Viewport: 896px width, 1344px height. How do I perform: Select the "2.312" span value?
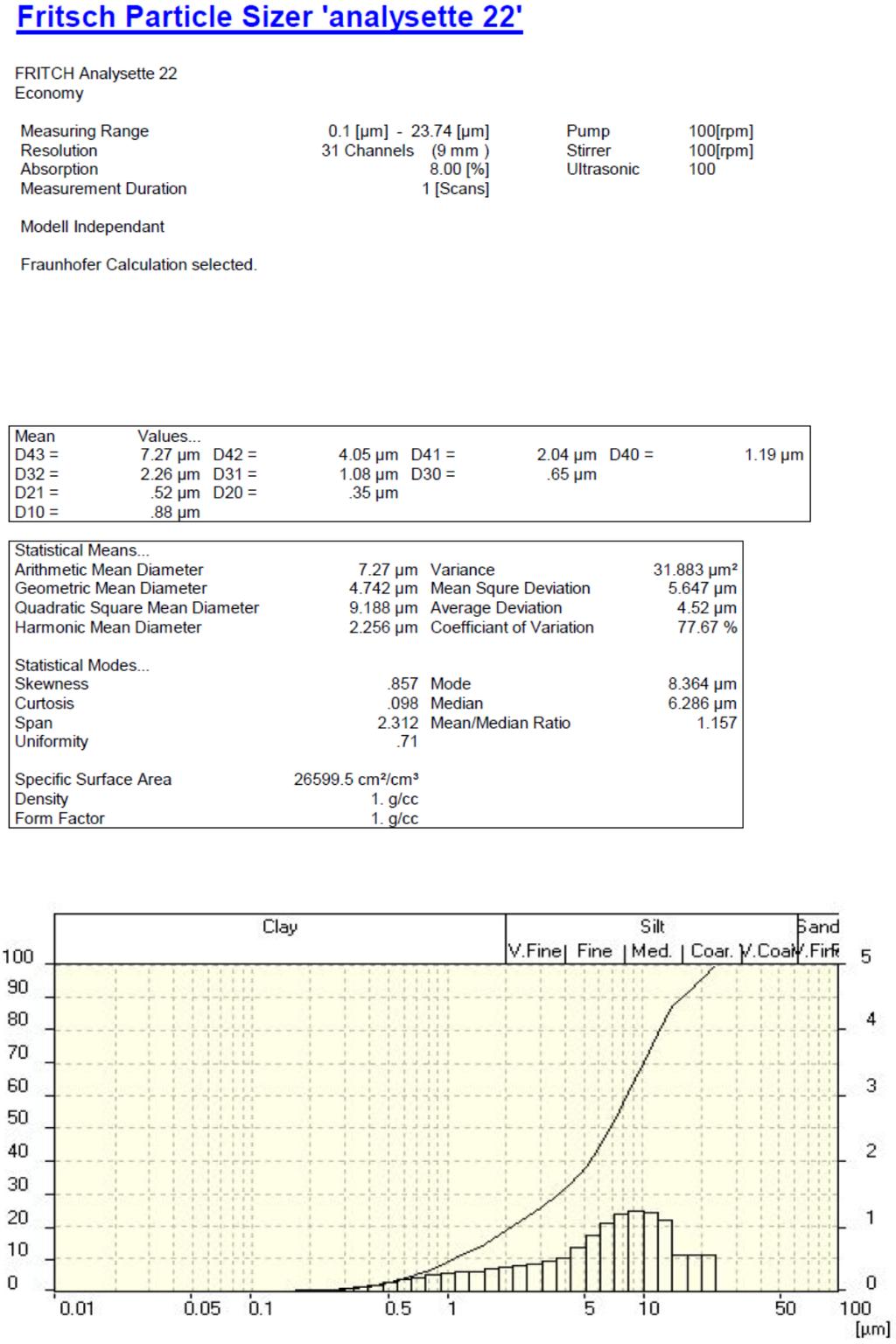pos(398,724)
